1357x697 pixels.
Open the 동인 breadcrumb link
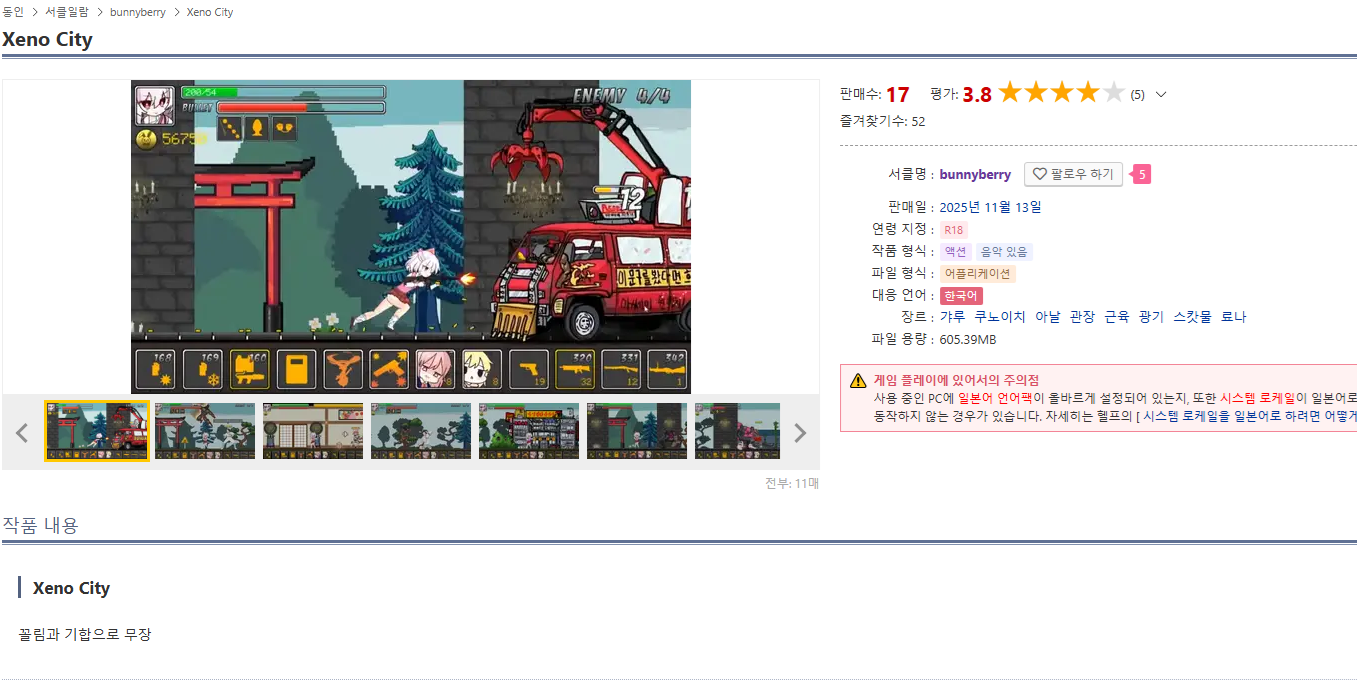pos(13,12)
